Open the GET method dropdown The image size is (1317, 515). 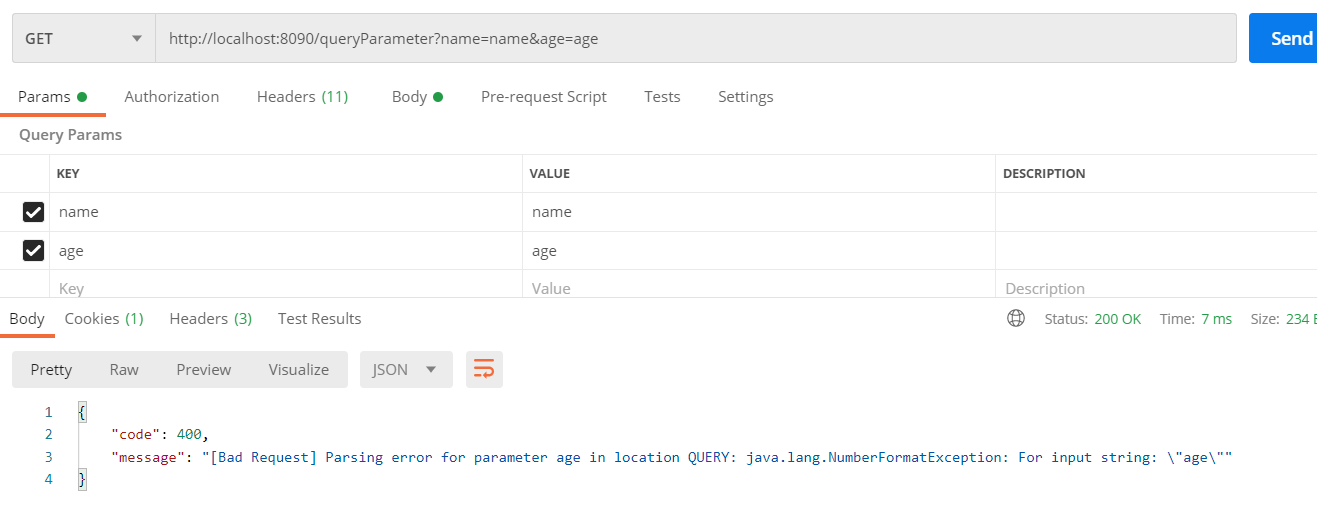pyautogui.click(x=84, y=38)
